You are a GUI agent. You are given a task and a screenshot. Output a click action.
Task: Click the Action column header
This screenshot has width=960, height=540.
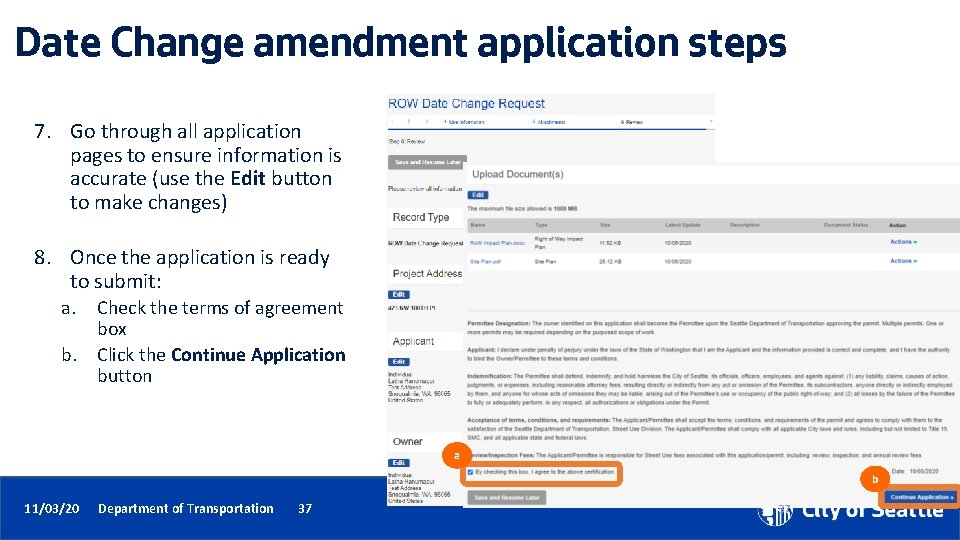(x=898, y=225)
